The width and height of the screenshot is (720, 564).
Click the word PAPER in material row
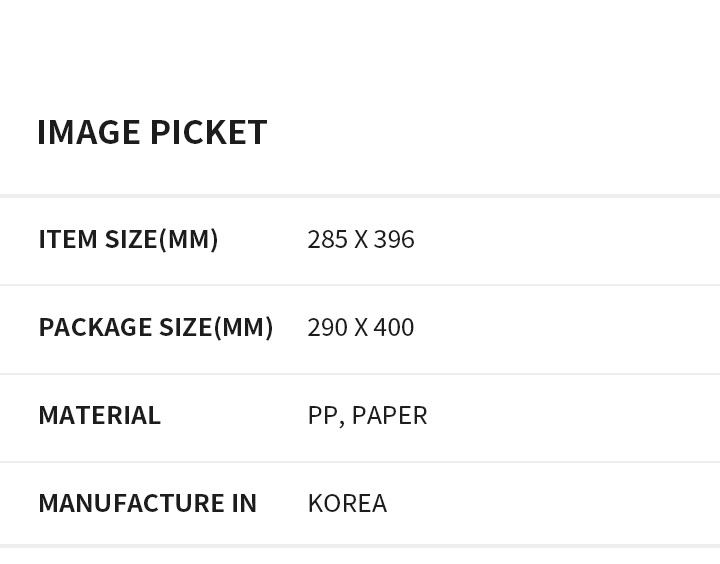389,416
